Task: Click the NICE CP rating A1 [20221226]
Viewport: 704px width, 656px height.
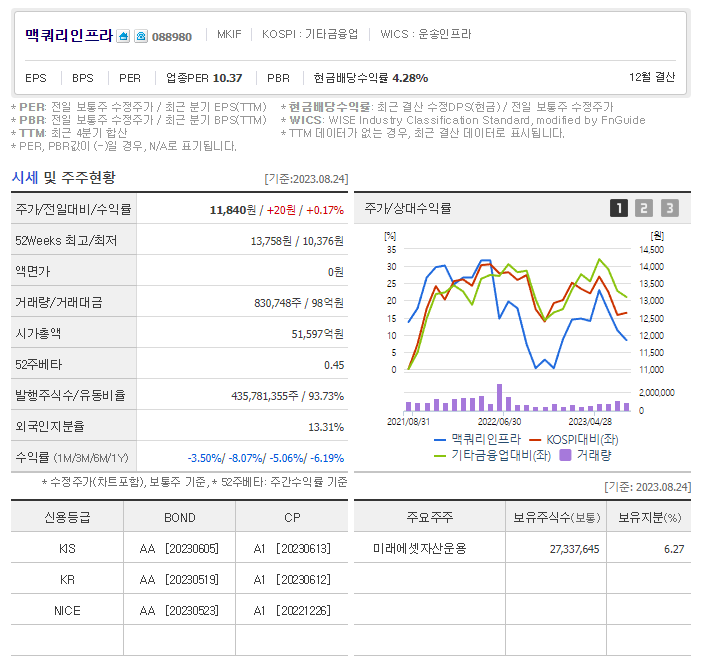Action: point(292,611)
